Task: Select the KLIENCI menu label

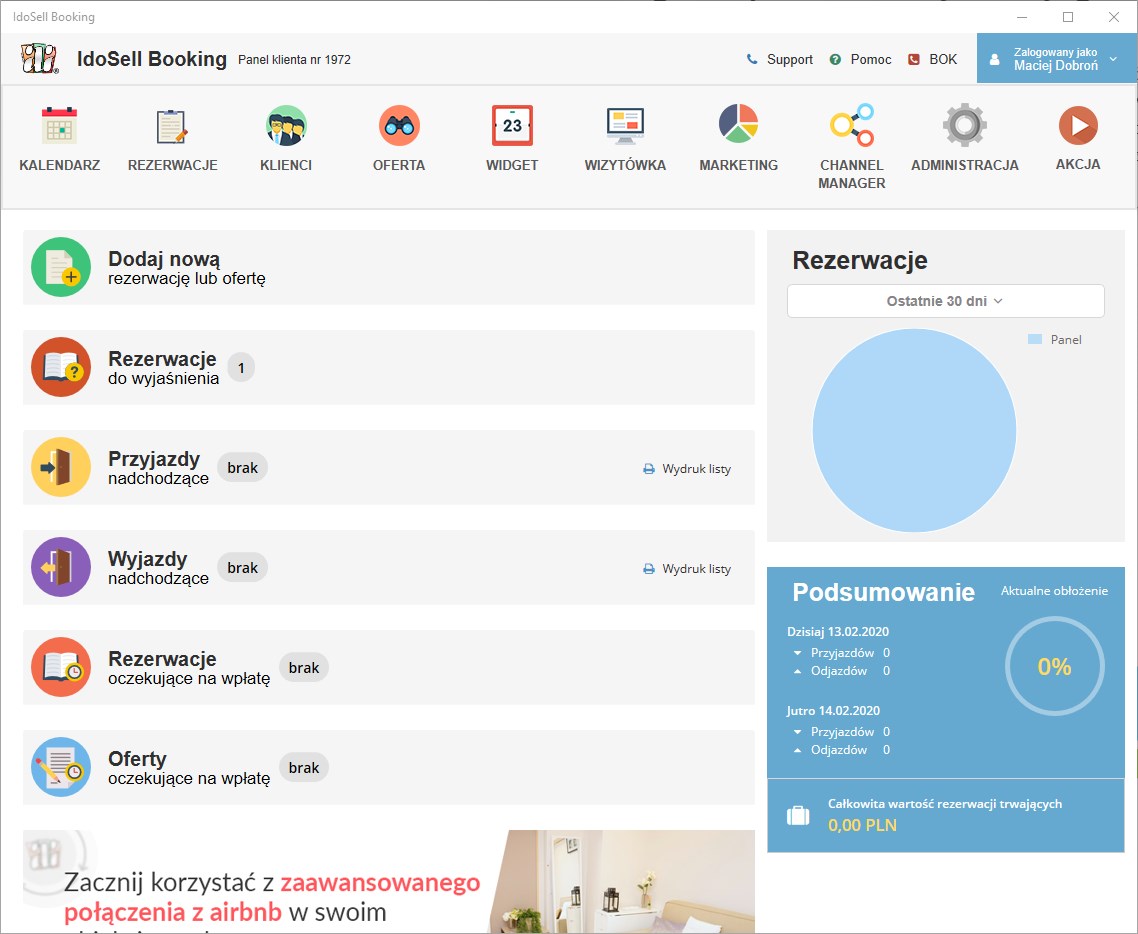Action: 286,165
